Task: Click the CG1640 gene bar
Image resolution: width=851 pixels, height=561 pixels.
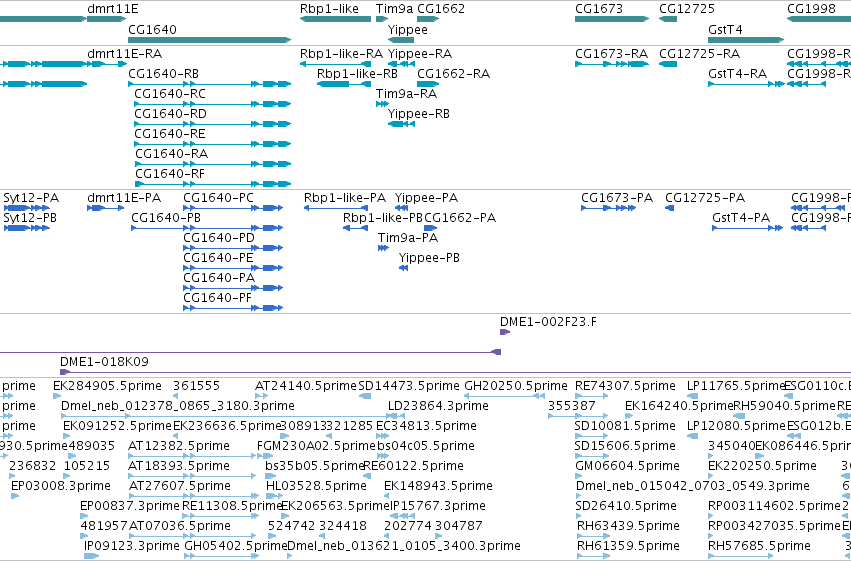Action: tap(209, 40)
